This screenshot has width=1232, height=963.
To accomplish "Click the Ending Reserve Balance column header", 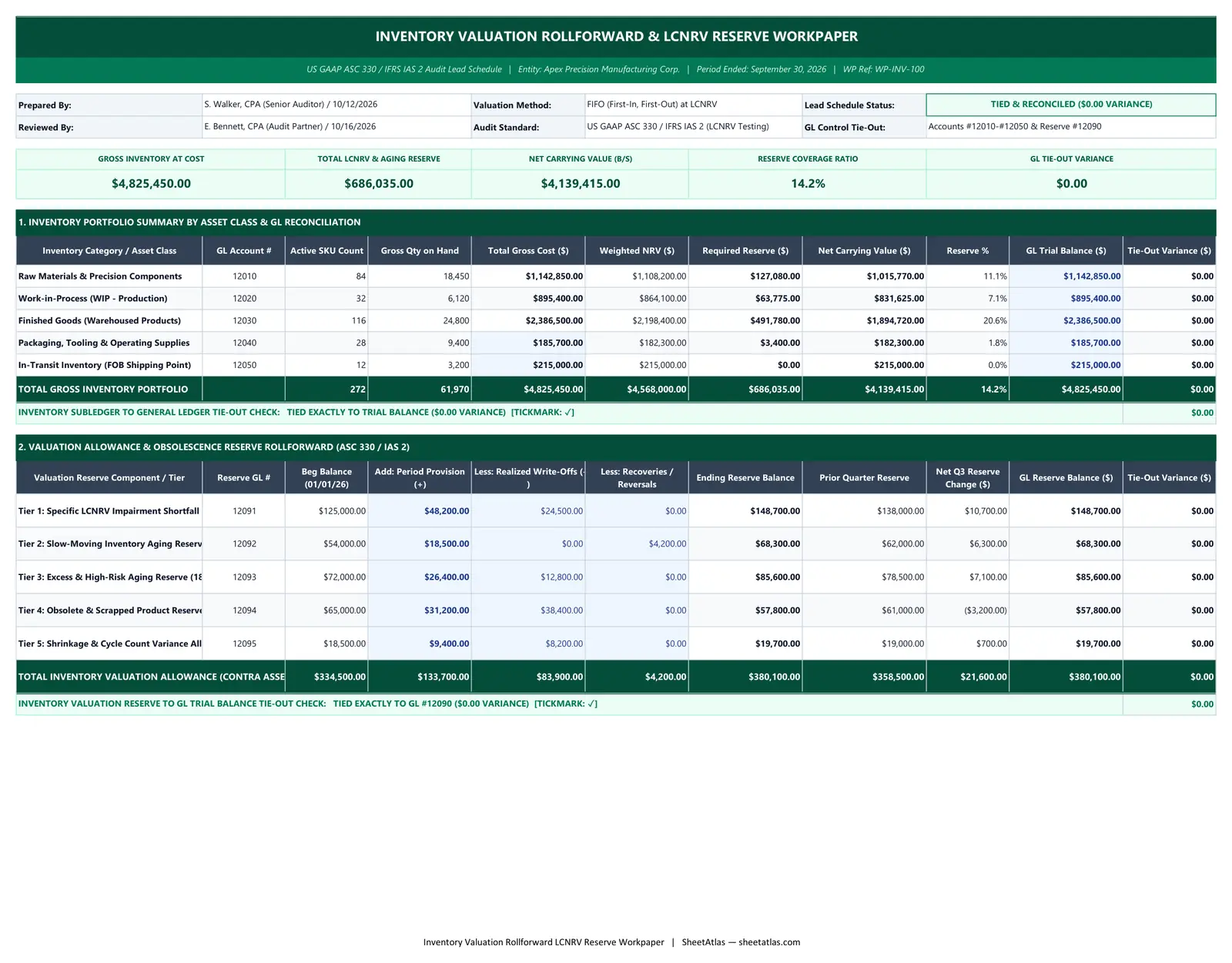I will [745, 478].
